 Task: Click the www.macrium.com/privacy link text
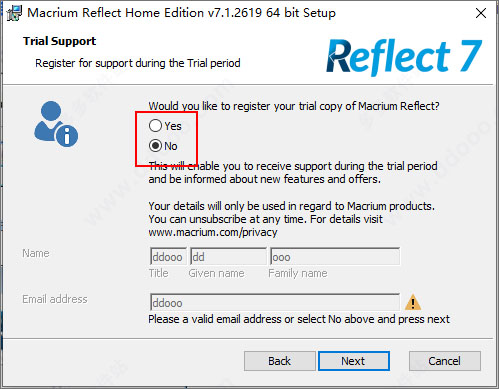tap(213, 232)
